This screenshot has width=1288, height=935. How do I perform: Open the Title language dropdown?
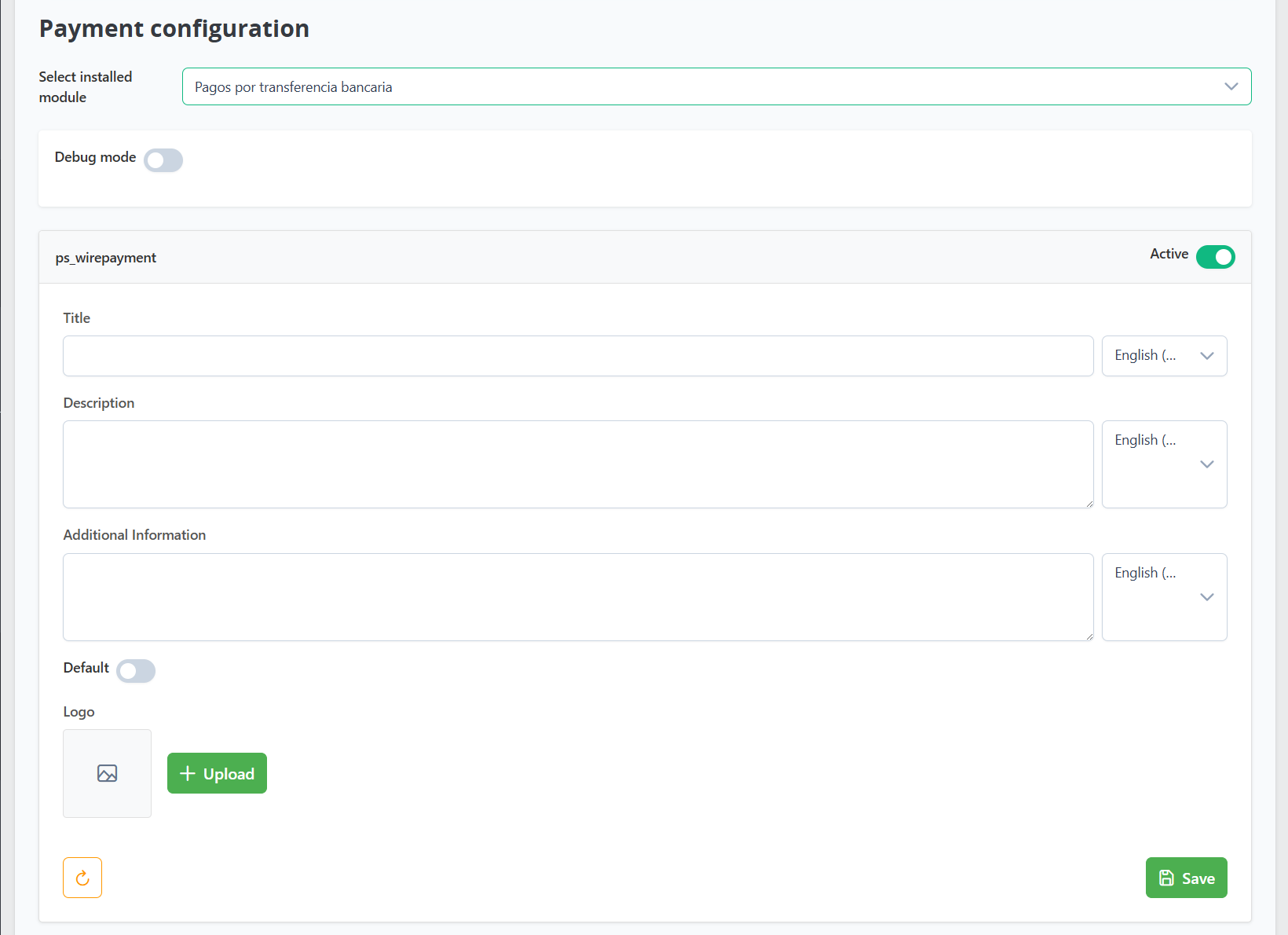pyautogui.click(x=1164, y=356)
